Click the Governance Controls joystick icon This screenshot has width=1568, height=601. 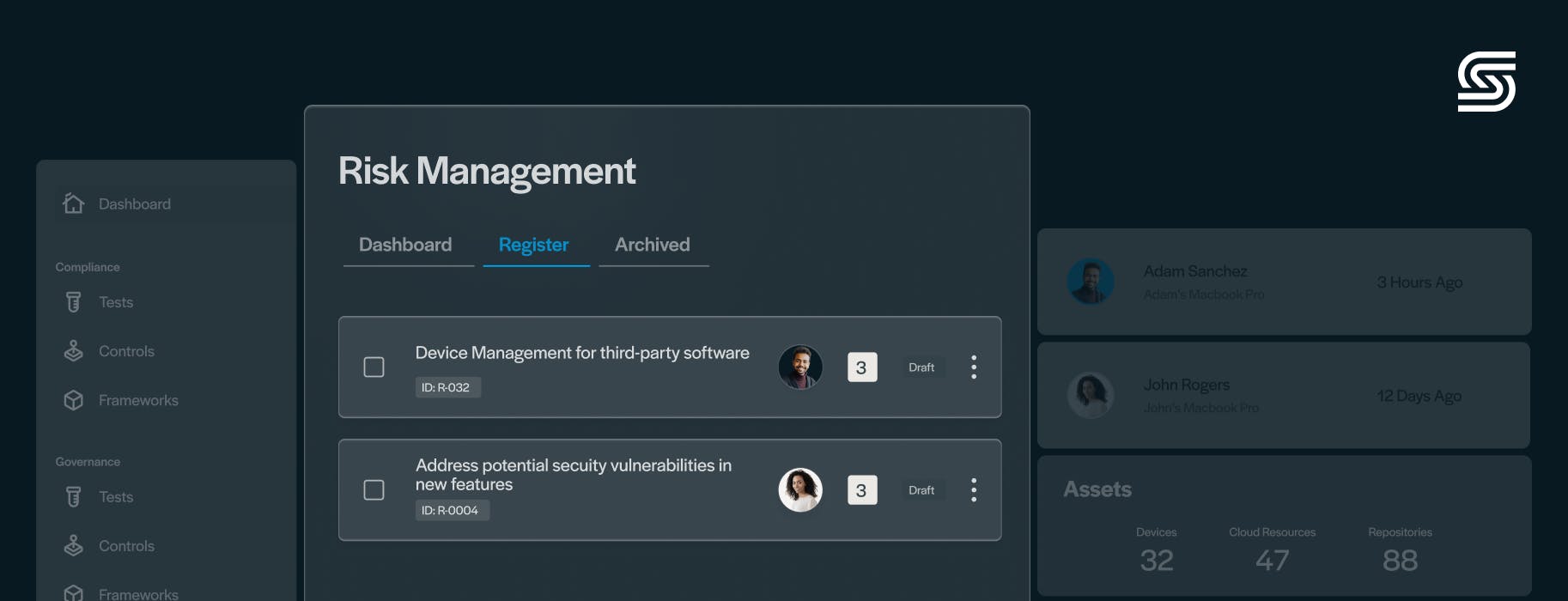tap(74, 546)
